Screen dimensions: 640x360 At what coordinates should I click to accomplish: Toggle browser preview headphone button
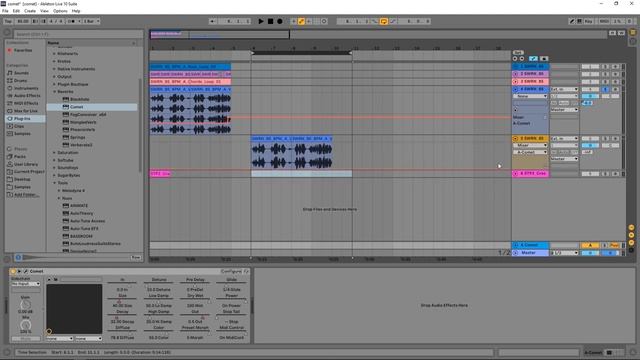click(x=18, y=258)
